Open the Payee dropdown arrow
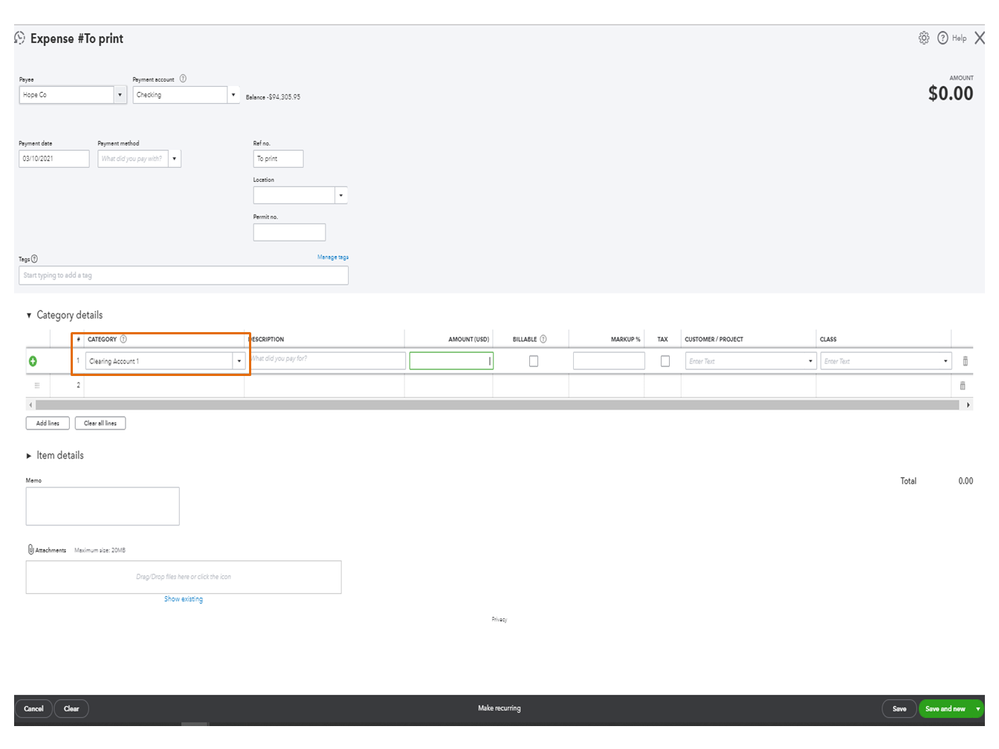 point(120,95)
